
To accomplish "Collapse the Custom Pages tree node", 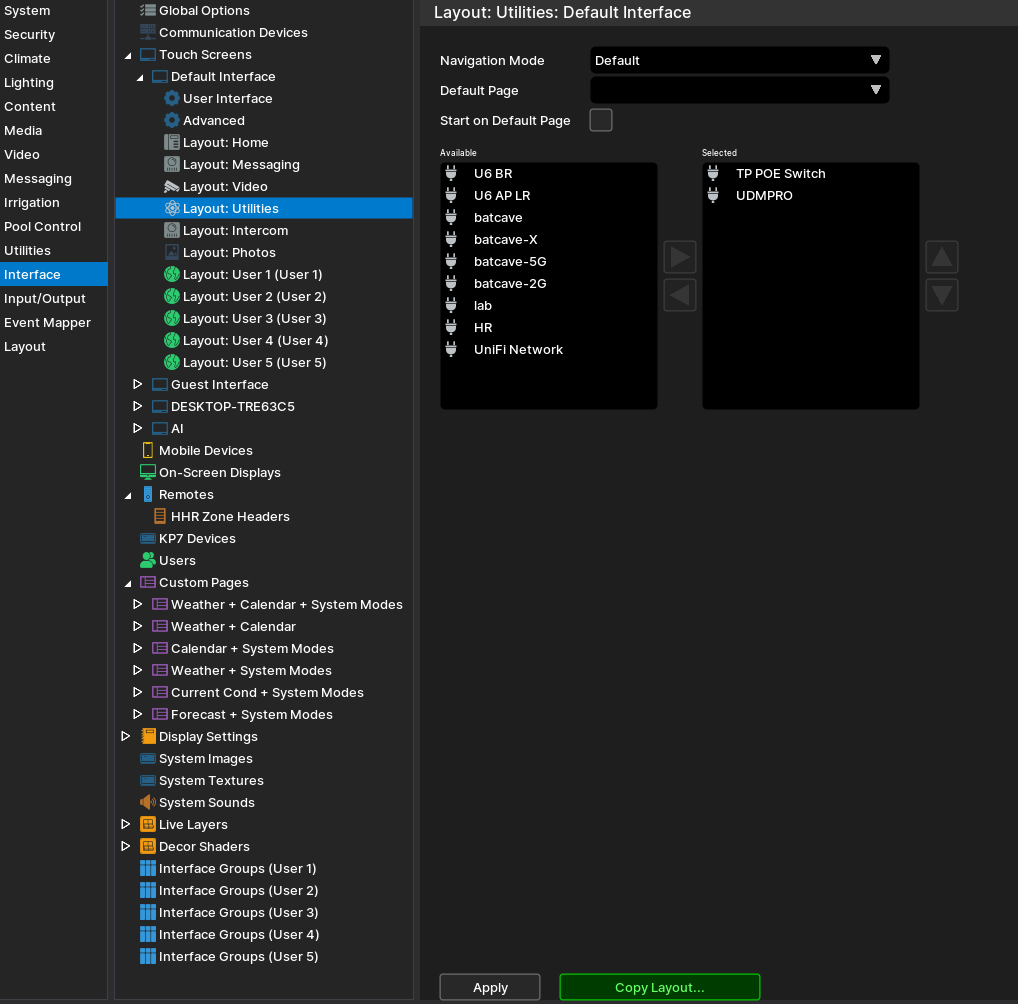I will point(127,583).
